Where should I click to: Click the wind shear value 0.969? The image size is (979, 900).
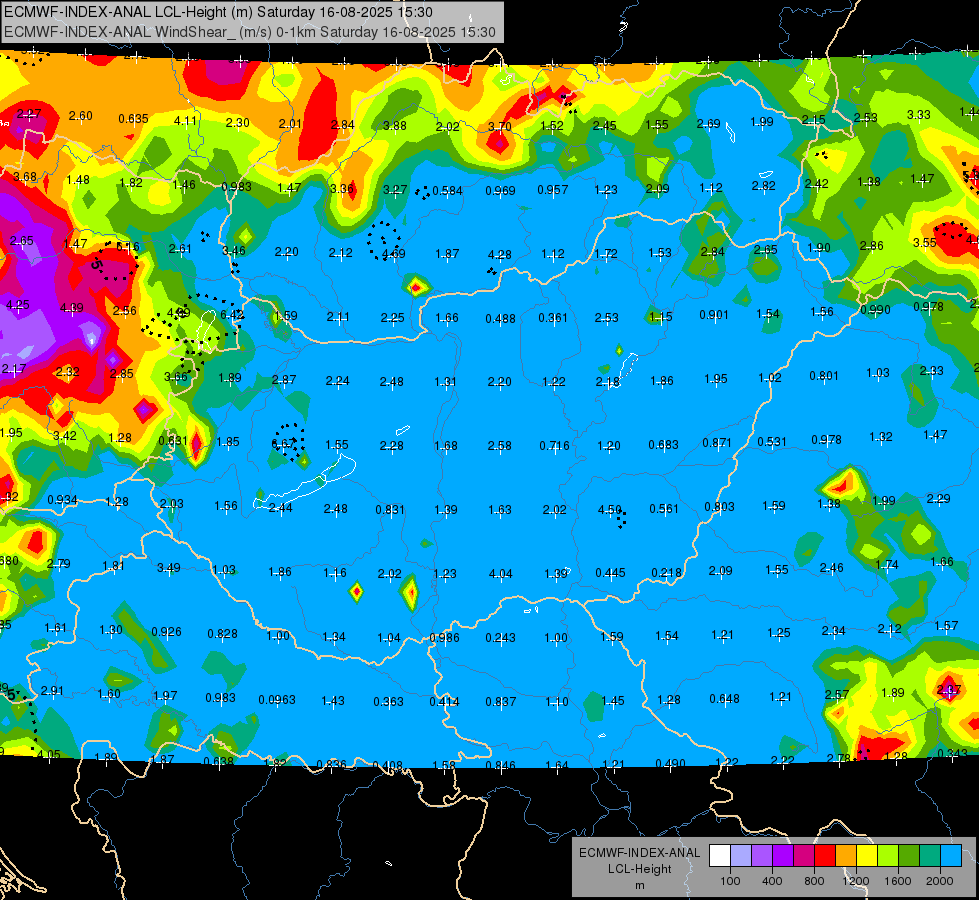(x=500, y=190)
